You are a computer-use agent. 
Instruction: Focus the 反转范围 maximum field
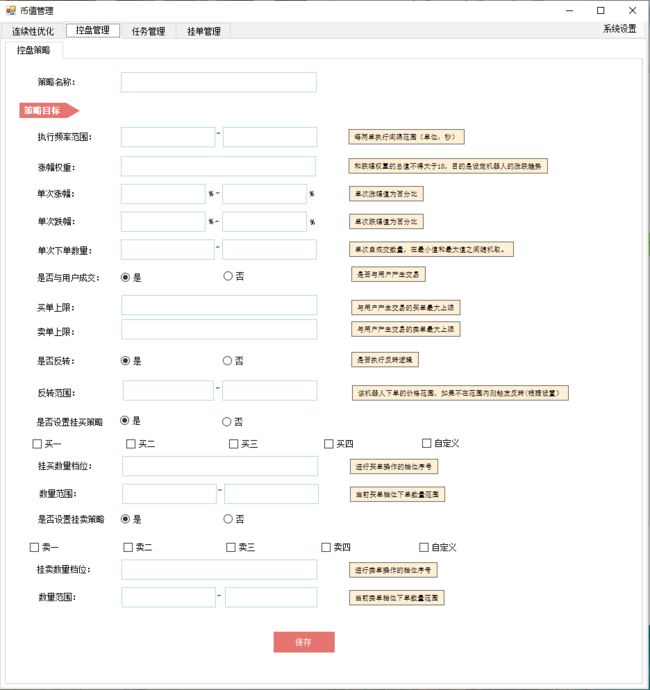click(270, 390)
